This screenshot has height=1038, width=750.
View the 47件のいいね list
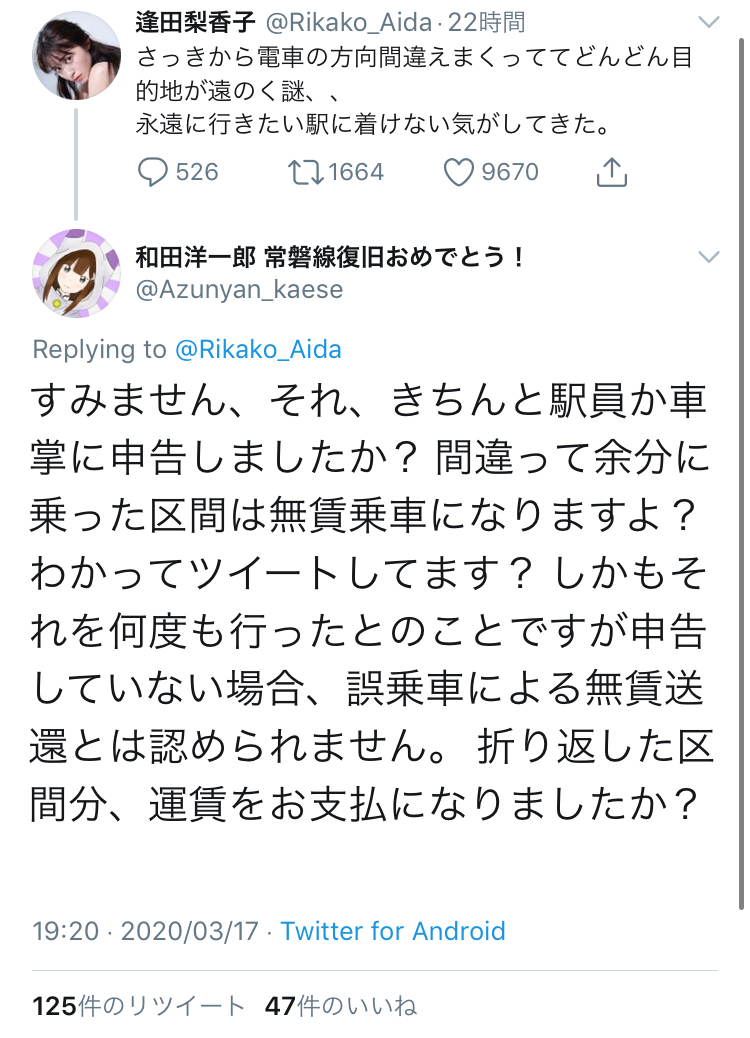[341, 1006]
